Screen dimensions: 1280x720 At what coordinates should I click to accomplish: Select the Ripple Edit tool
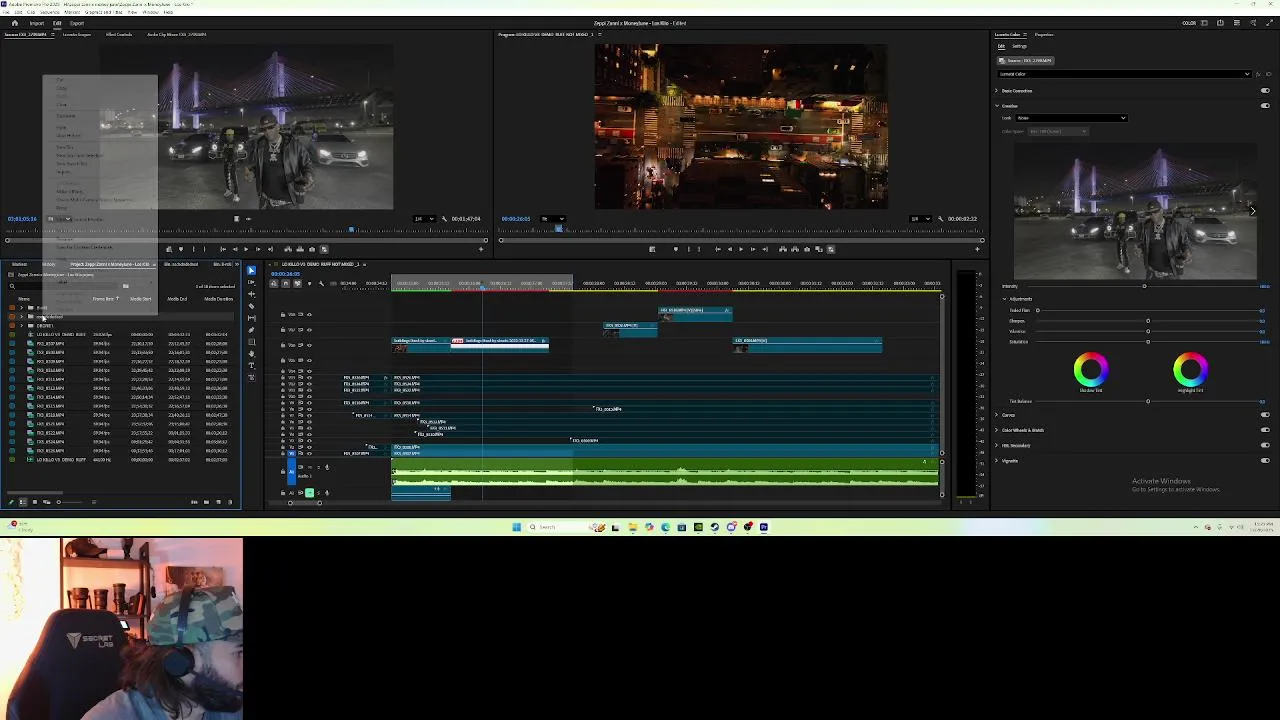pyautogui.click(x=251, y=294)
